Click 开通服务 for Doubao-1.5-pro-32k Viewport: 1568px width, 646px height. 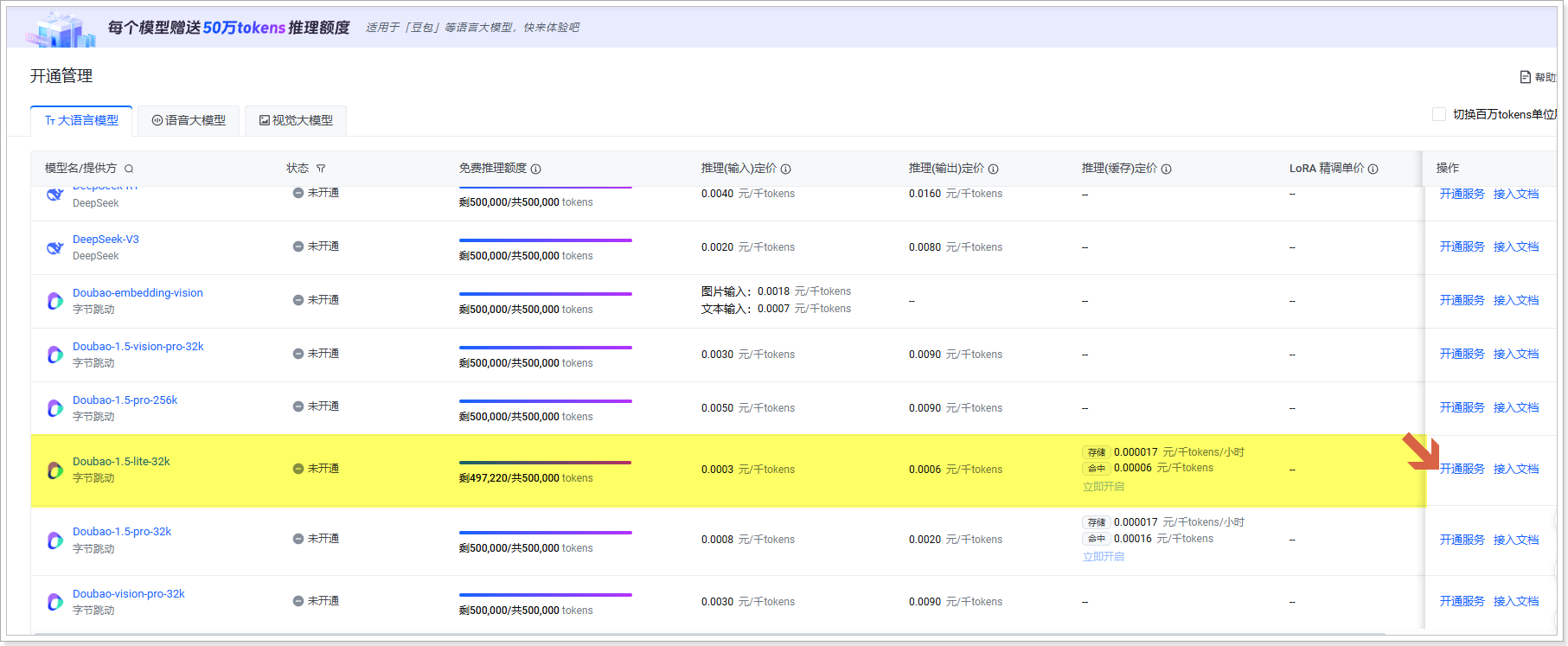pos(1462,540)
